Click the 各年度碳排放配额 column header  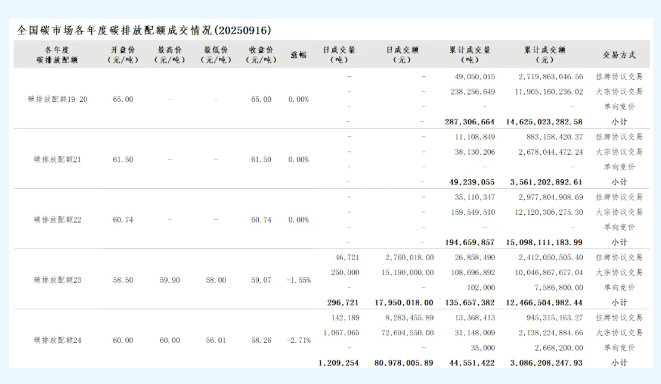[x=57, y=55]
